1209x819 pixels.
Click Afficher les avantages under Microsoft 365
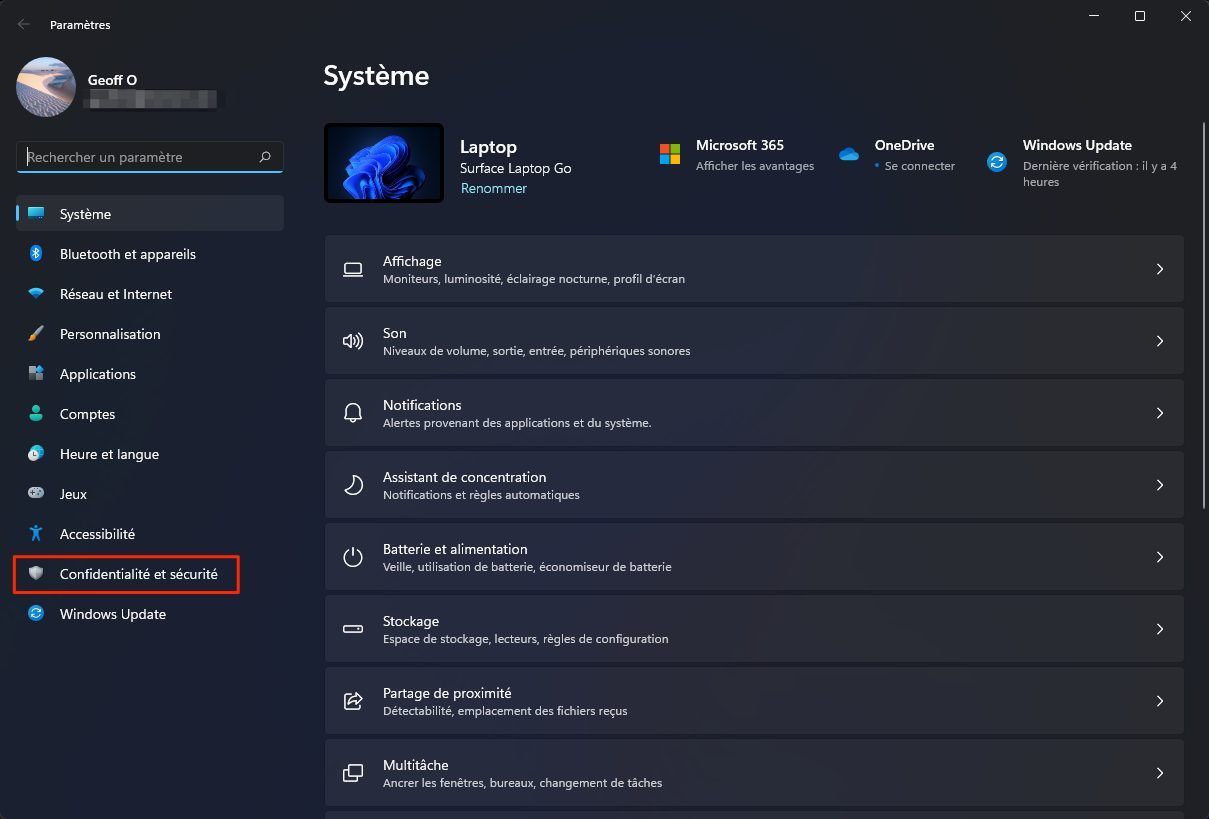pyautogui.click(x=755, y=166)
